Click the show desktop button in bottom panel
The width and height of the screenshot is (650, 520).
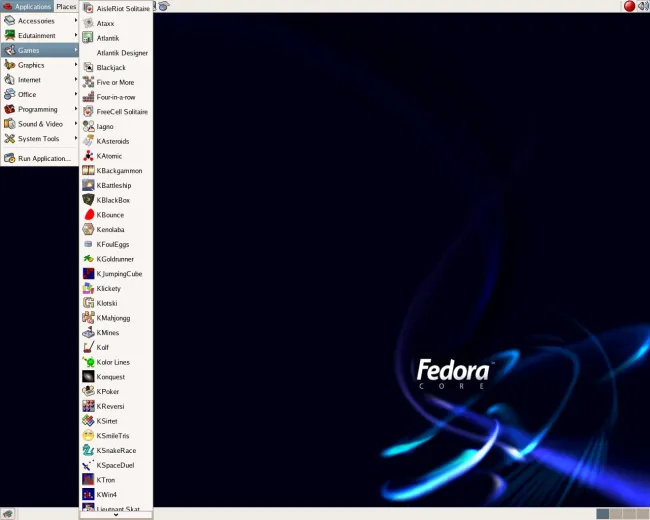coord(7,514)
